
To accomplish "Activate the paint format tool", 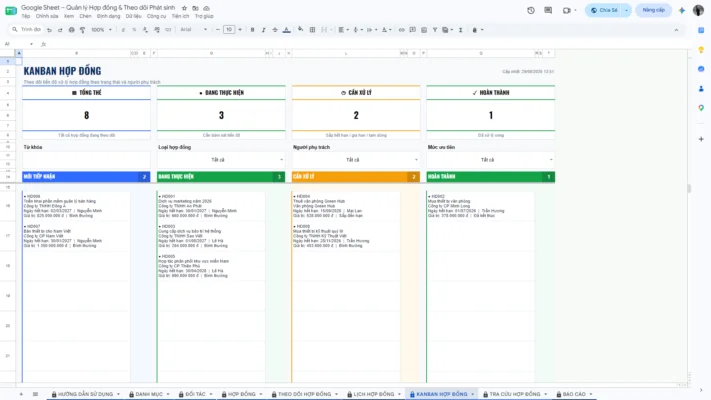I will tap(83, 30).
